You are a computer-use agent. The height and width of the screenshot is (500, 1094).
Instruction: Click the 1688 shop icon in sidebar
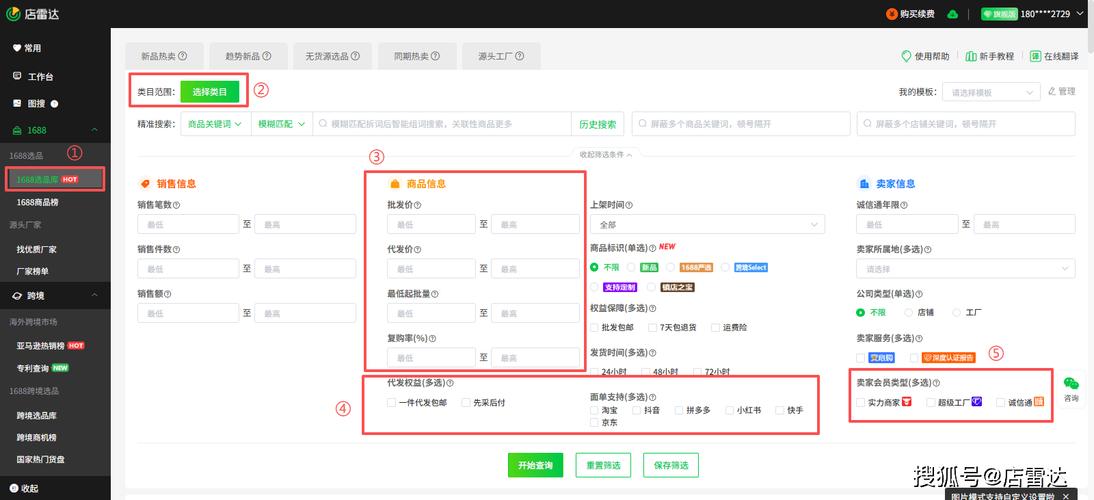click(x=17, y=130)
